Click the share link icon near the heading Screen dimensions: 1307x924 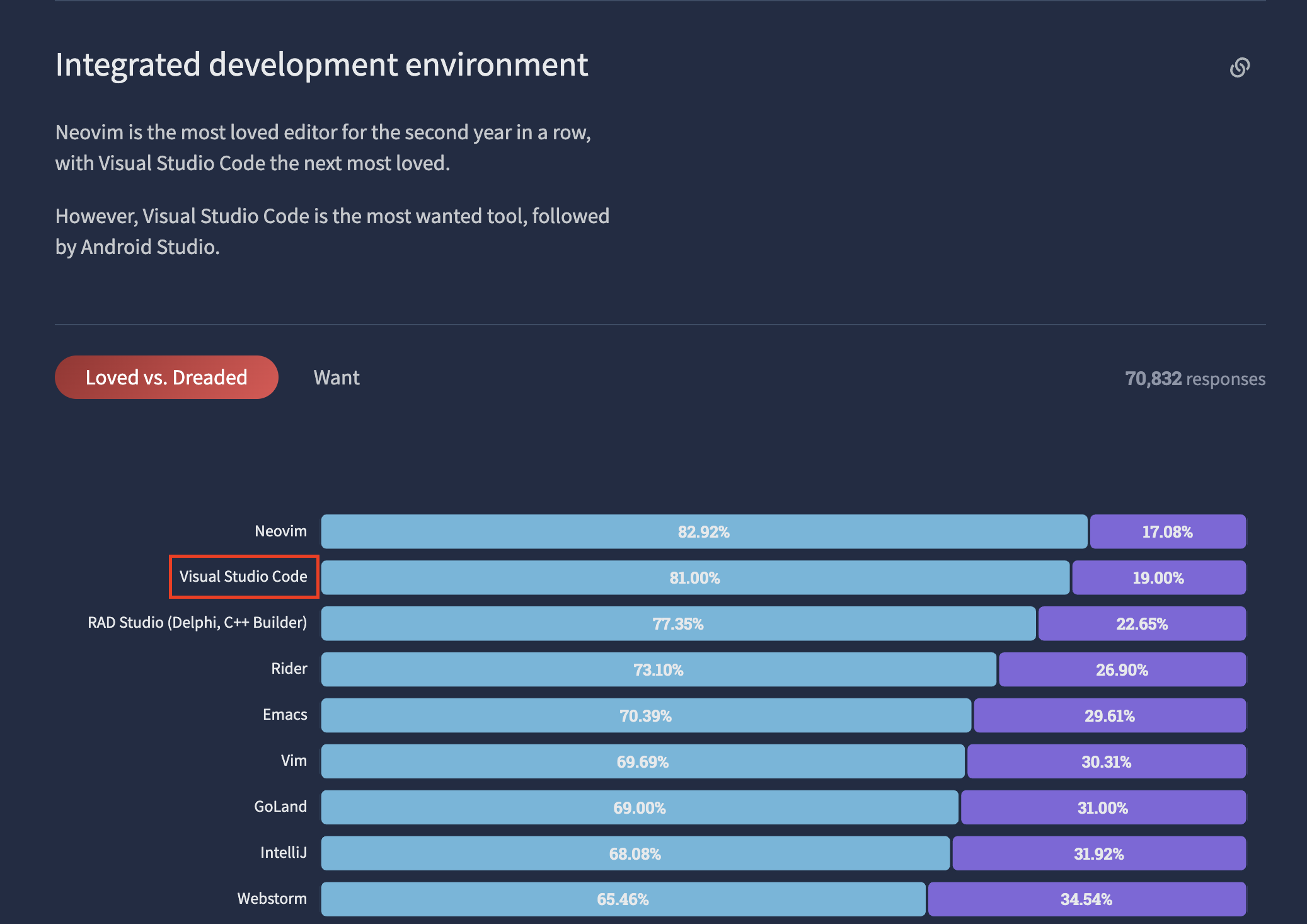1241,66
